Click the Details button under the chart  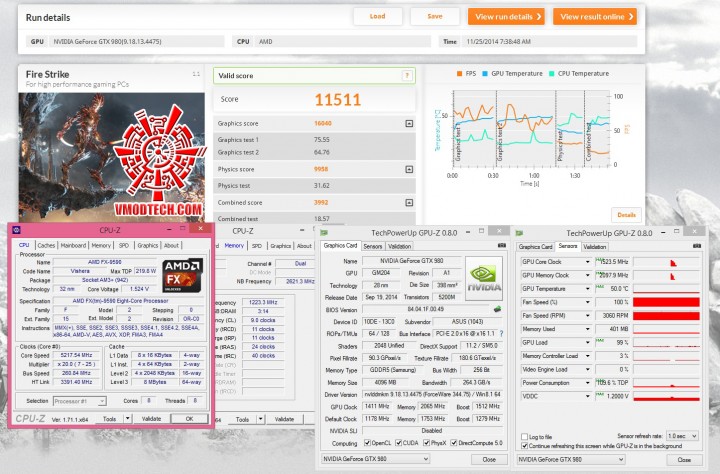[626, 214]
